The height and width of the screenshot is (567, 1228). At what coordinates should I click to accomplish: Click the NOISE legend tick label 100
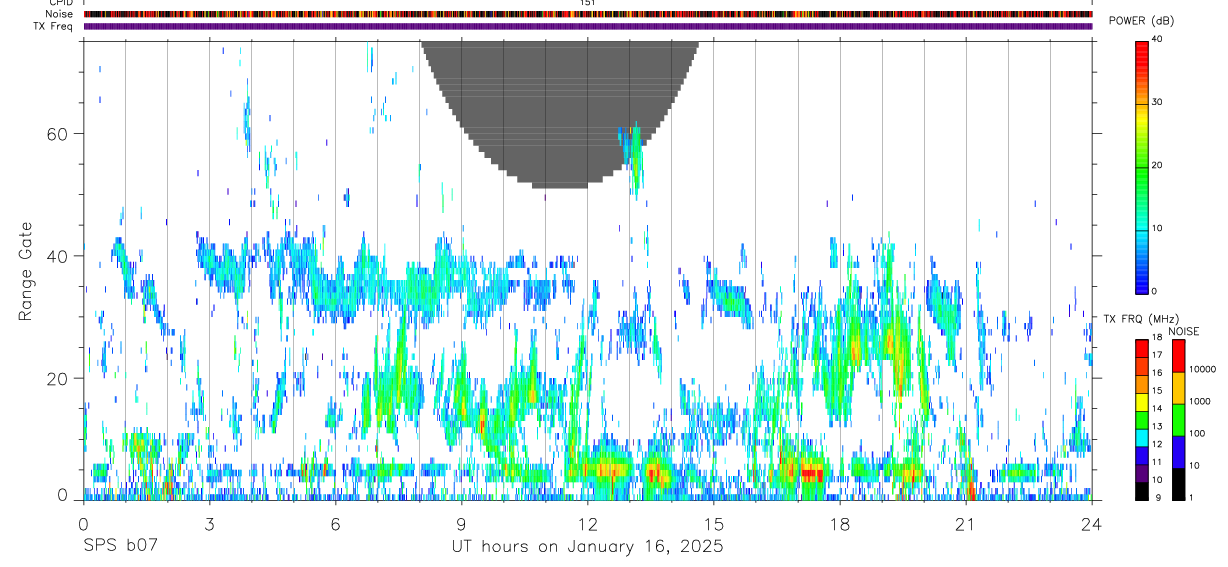point(1198,433)
